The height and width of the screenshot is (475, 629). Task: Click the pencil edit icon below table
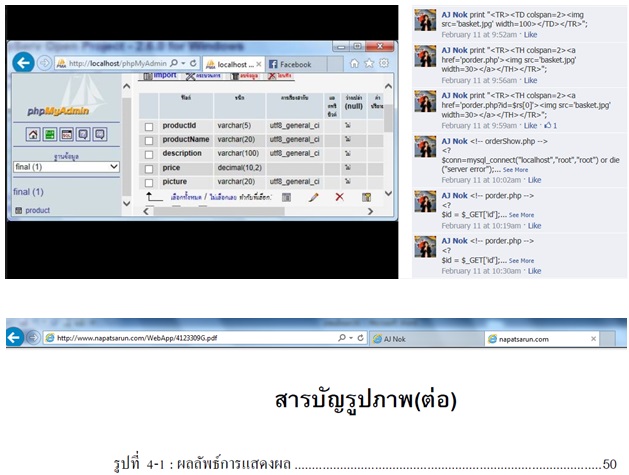tap(313, 198)
